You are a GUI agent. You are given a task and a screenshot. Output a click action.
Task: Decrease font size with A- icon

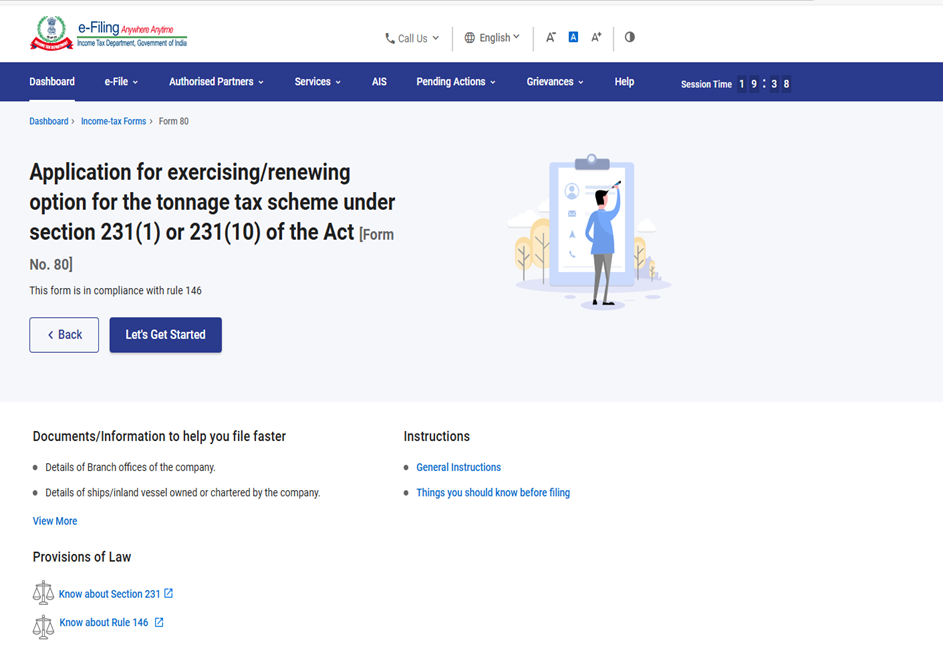pyautogui.click(x=550, y=38)
